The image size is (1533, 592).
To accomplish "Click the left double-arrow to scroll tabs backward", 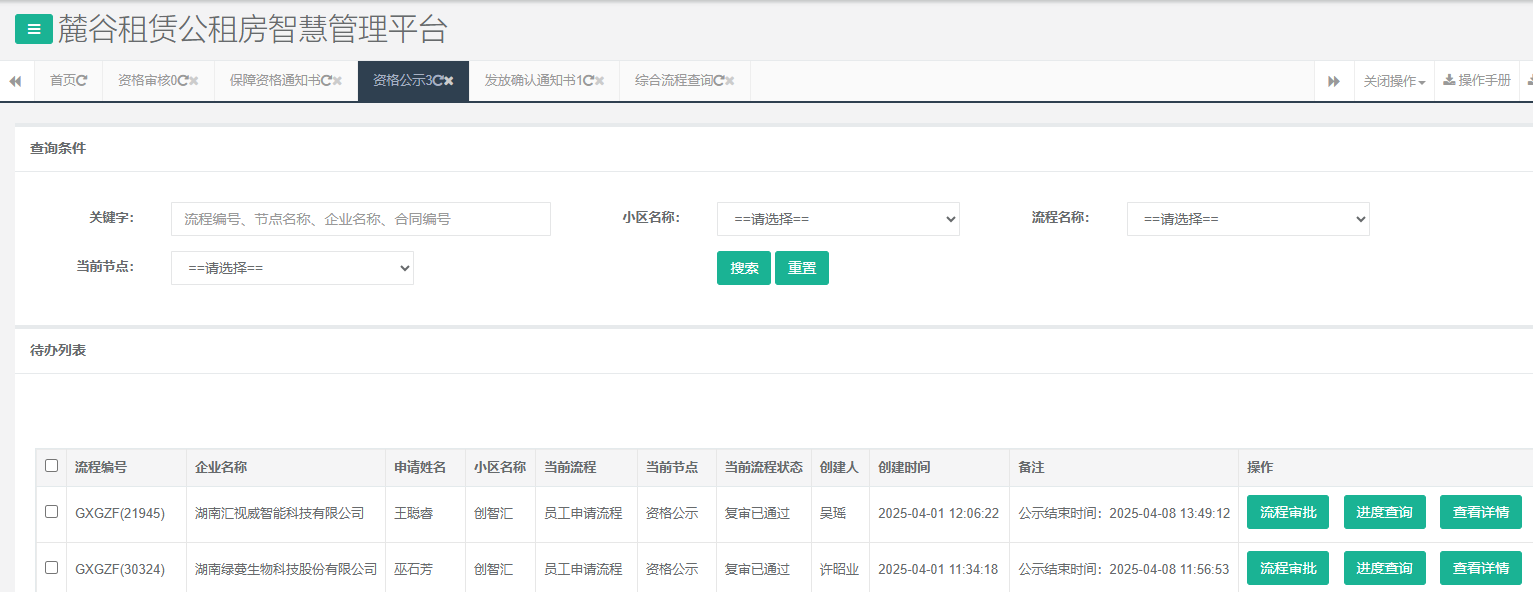I will coord(14,80).
